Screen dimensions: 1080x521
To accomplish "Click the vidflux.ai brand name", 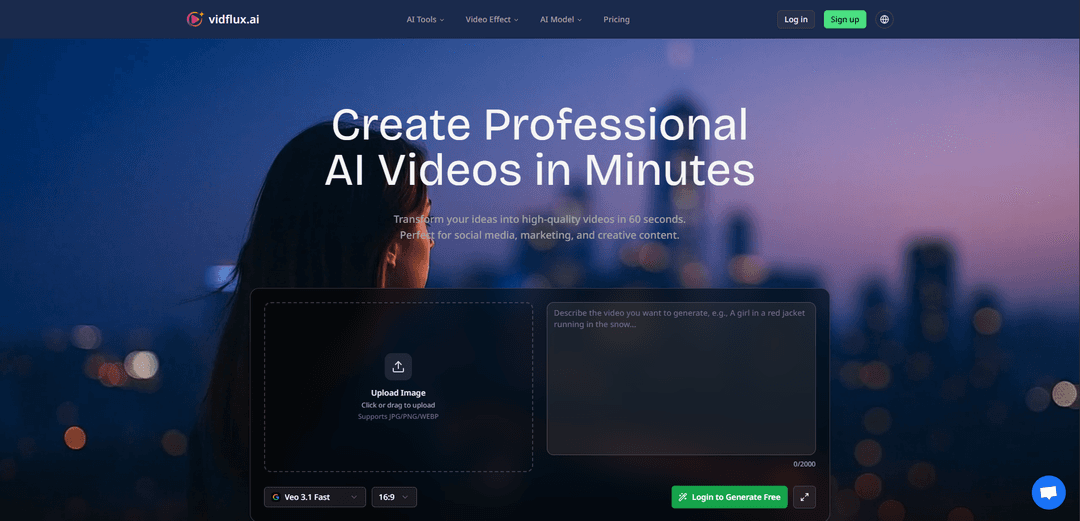I will coord(233,19).
